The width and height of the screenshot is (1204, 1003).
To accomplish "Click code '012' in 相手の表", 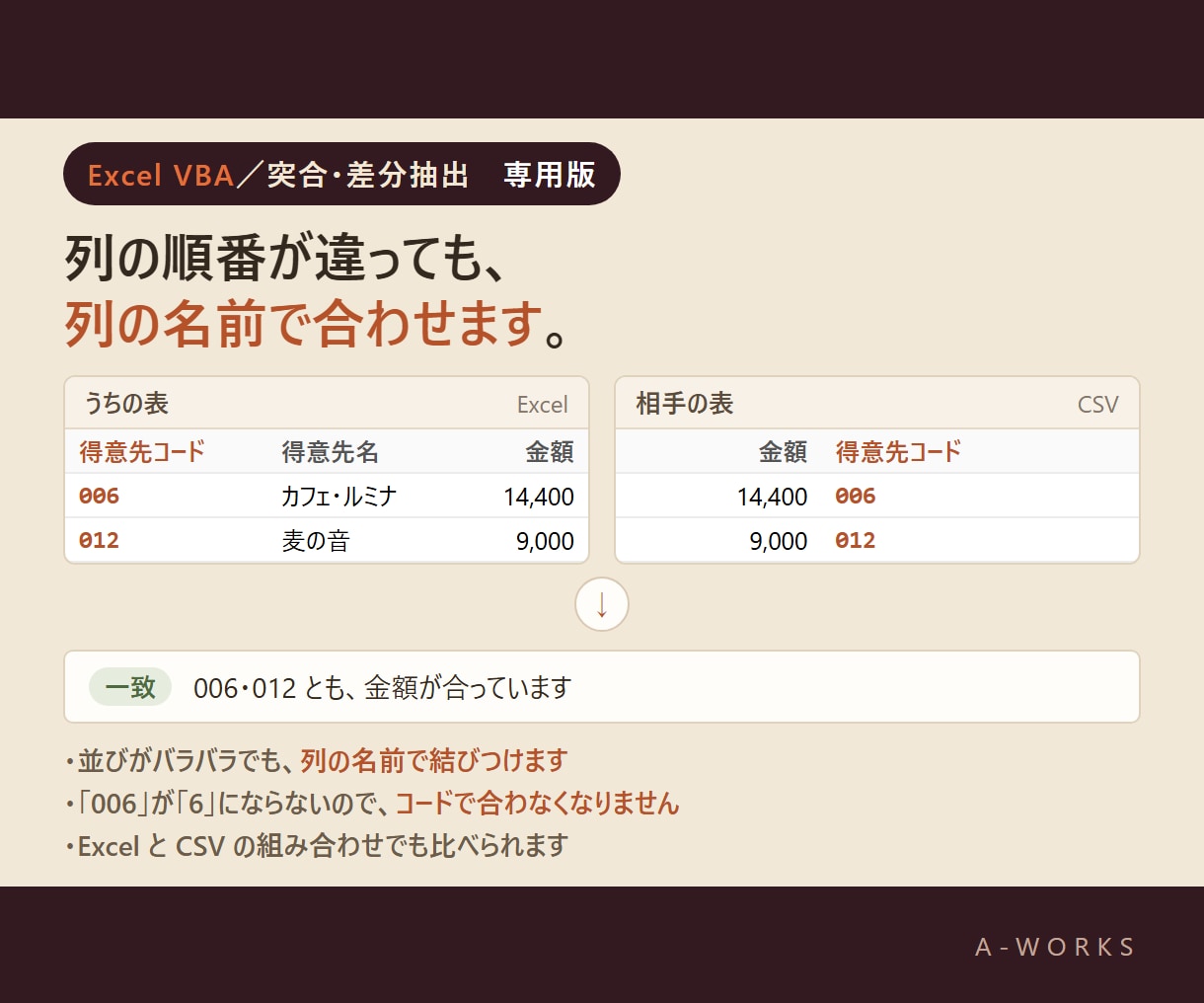I will click(x=855, y=540).
